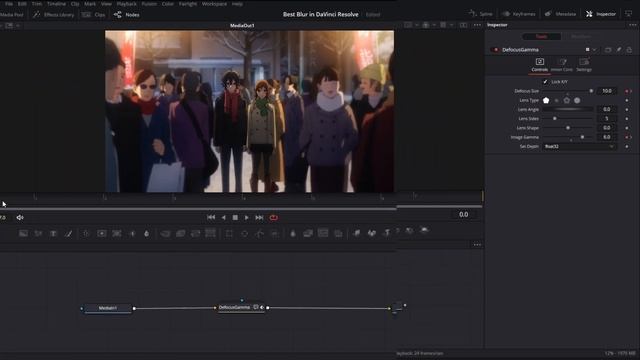Toggle the Inspector panel
Viewport: 640px width, 360px height.
[601, 14]
